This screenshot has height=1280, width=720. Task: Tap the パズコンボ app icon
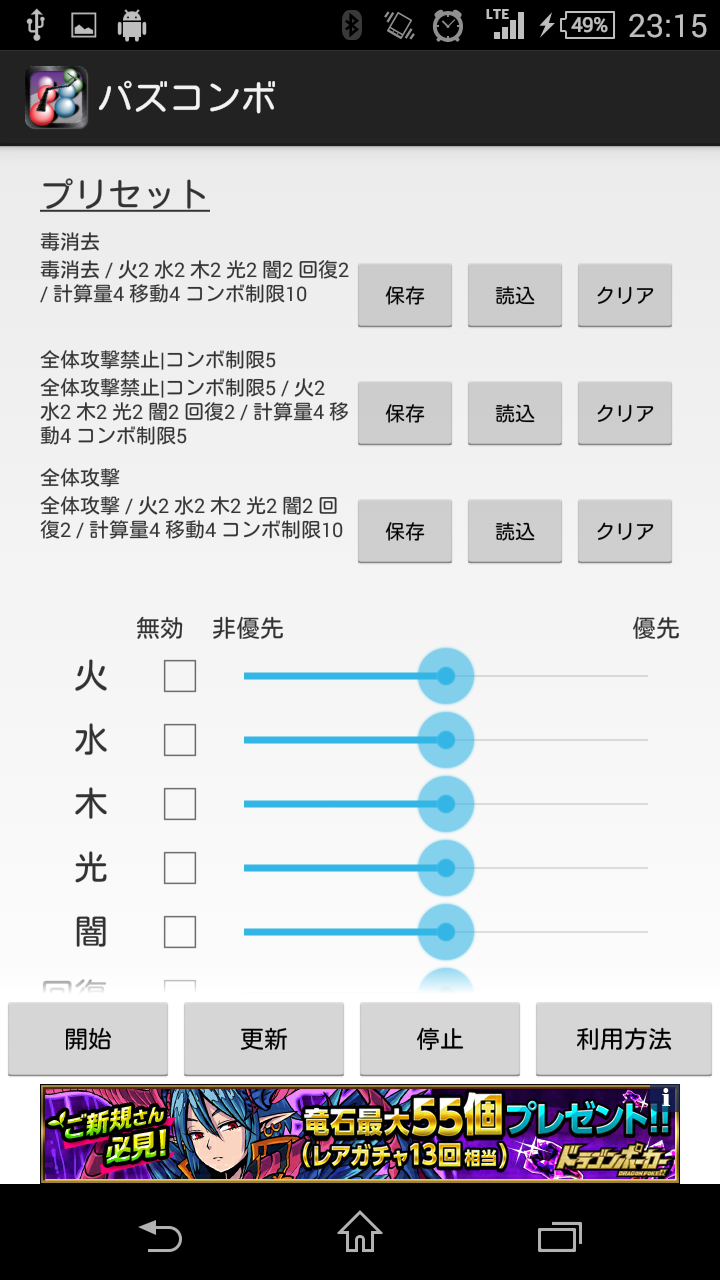coord(56,98)
